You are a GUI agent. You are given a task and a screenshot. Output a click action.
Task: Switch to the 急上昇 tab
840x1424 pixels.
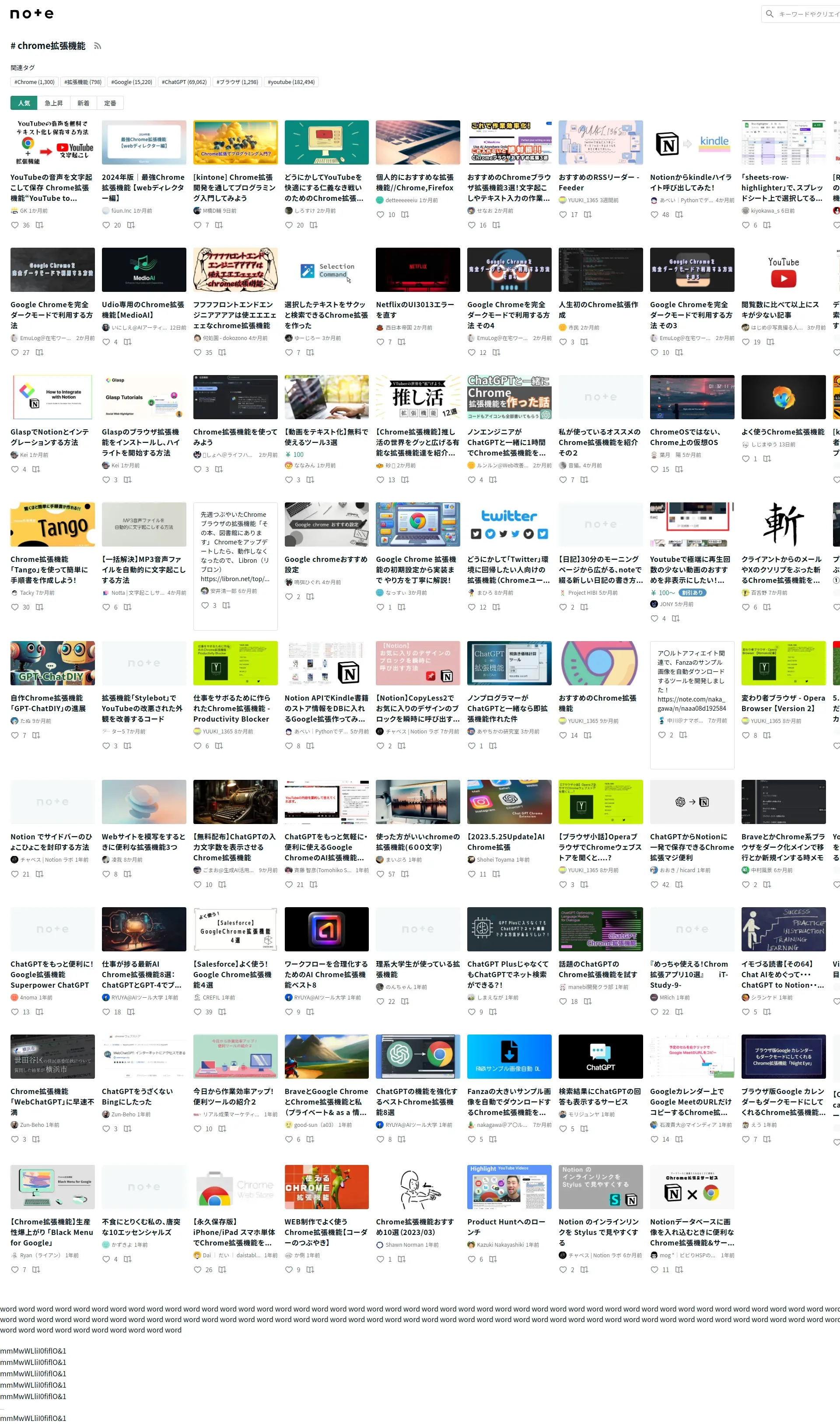[54, 103]
